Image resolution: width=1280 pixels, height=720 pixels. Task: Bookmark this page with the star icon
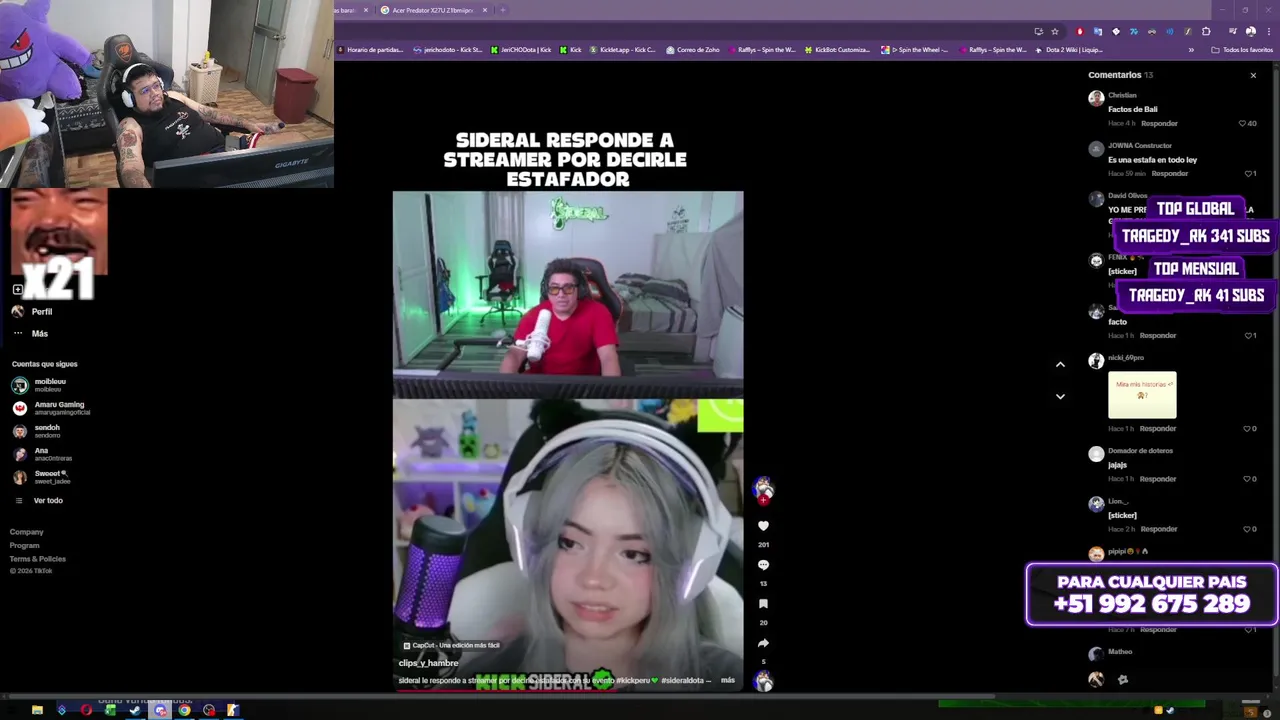click(1054, 31)
